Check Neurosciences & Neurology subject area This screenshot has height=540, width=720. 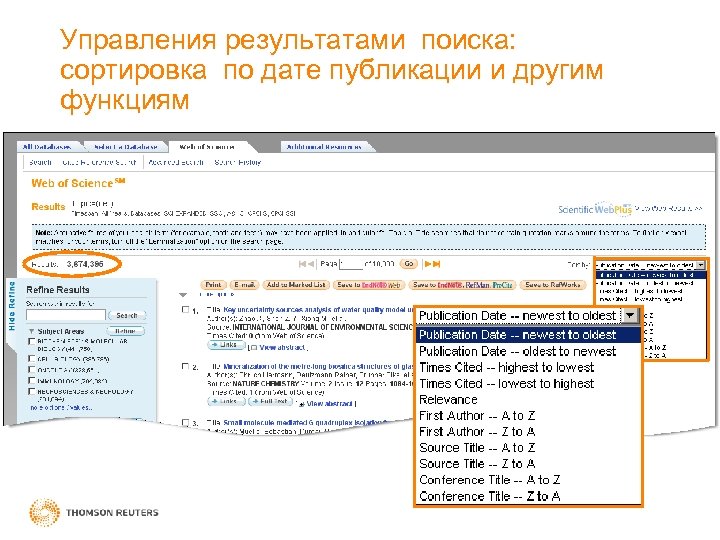click(32, 392)
